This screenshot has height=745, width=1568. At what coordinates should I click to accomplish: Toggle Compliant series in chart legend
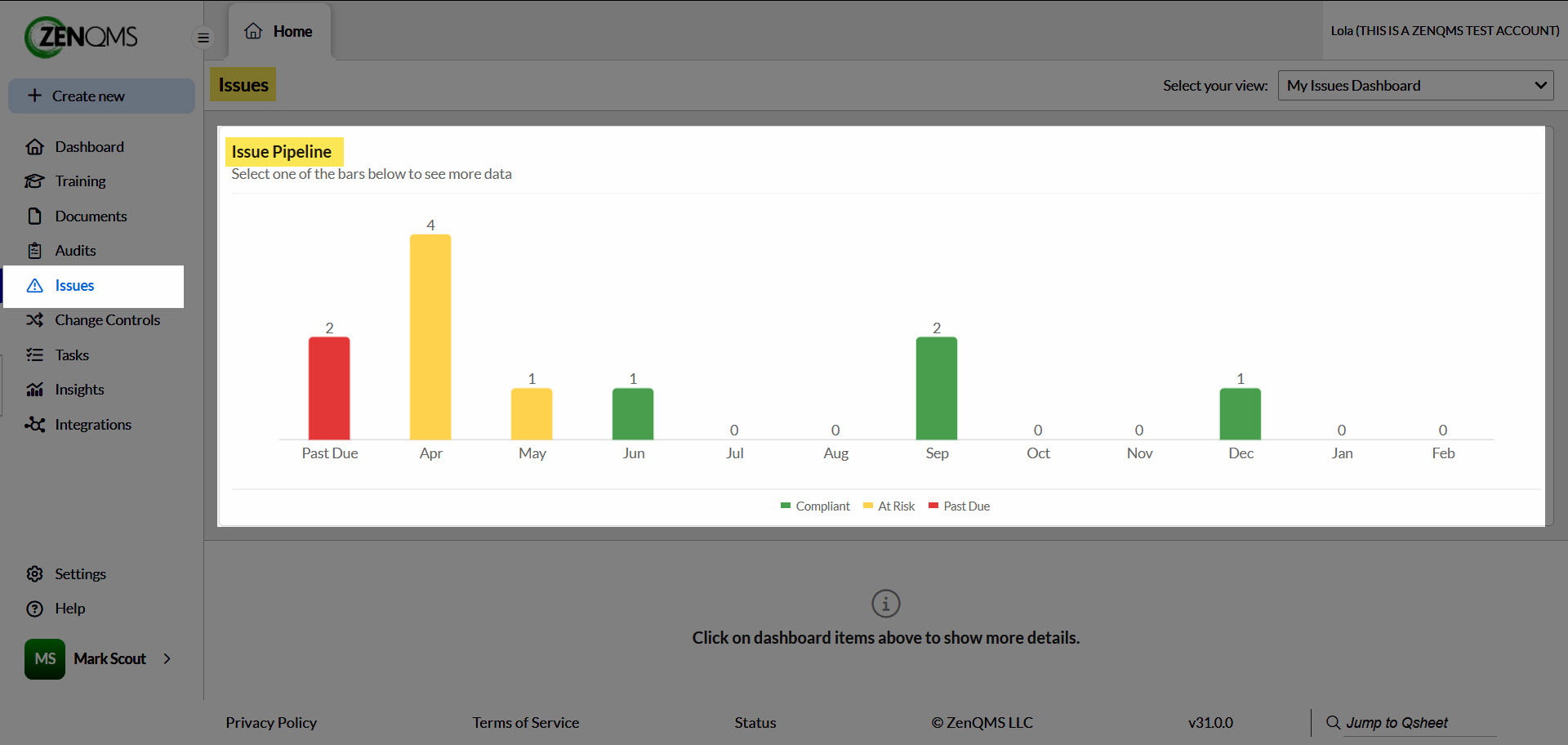pos(815,506)
